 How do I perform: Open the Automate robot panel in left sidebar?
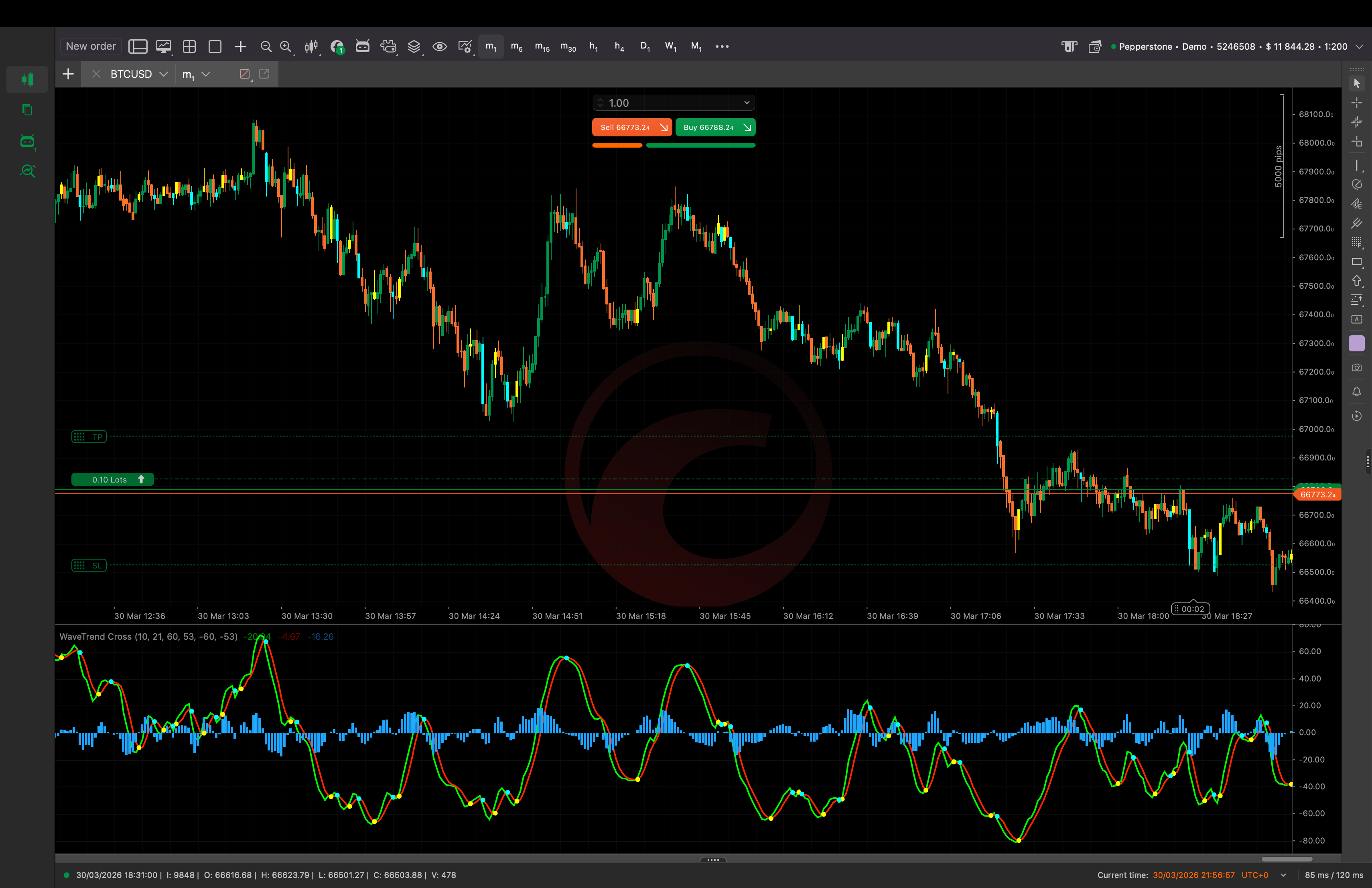pyautogui.click(x=27, y=141)
